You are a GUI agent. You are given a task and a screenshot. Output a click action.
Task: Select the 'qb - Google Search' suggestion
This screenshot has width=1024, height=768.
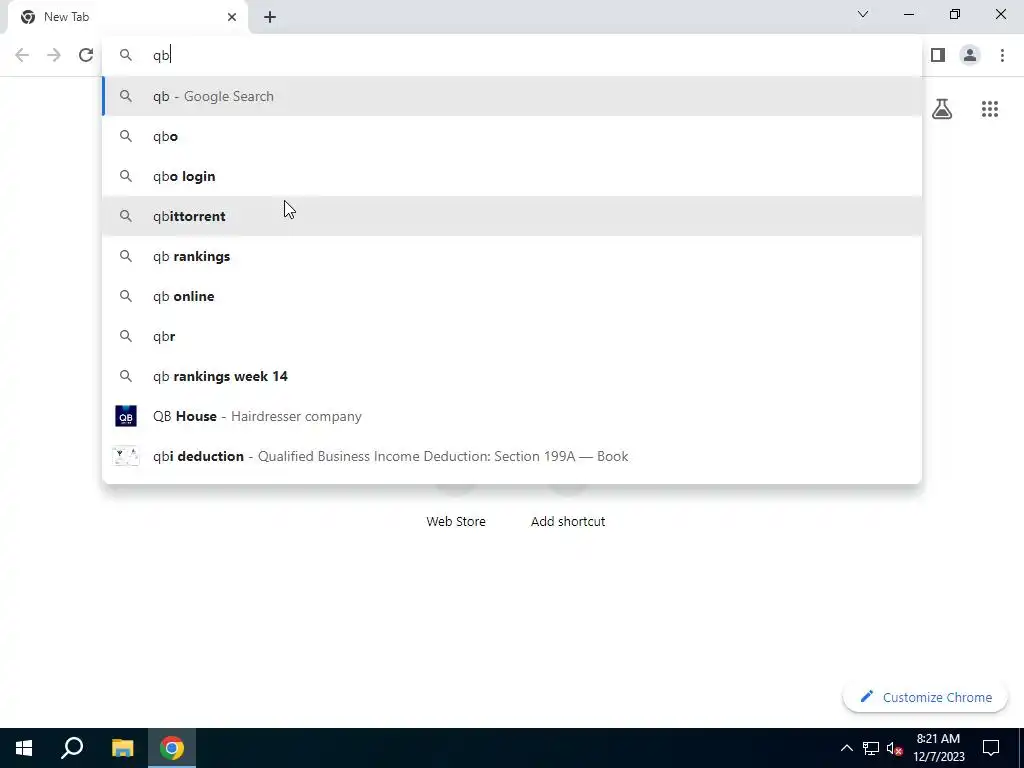pos(511,96)
